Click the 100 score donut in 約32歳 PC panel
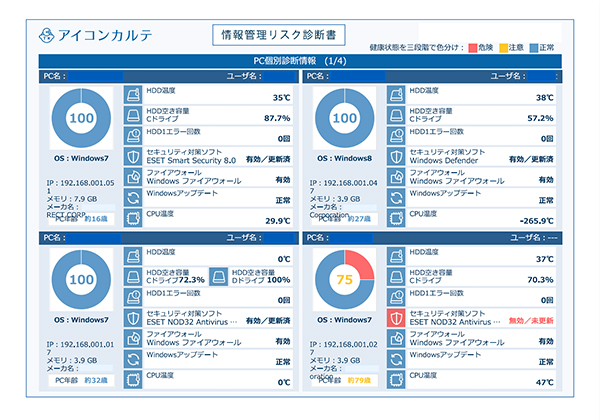The height and width of the screenshot is (420, 600). (x=81, y=280)
